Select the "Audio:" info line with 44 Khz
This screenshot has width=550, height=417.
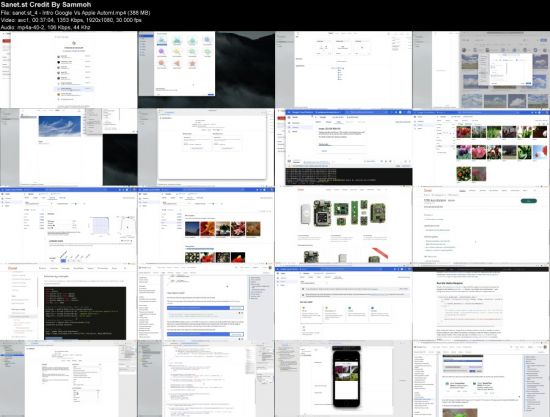pyautogui.click(x=46, y=27)
